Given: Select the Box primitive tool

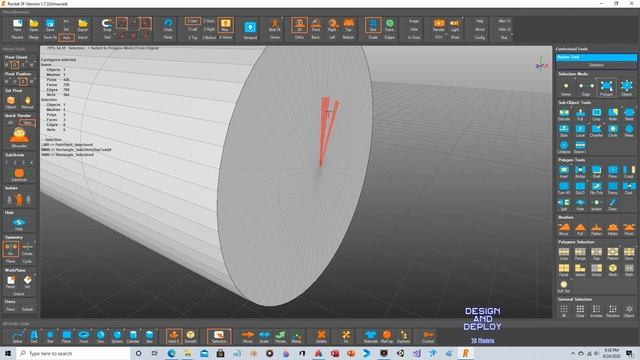Looking at the screenshot, I should (x=149, y=336).
